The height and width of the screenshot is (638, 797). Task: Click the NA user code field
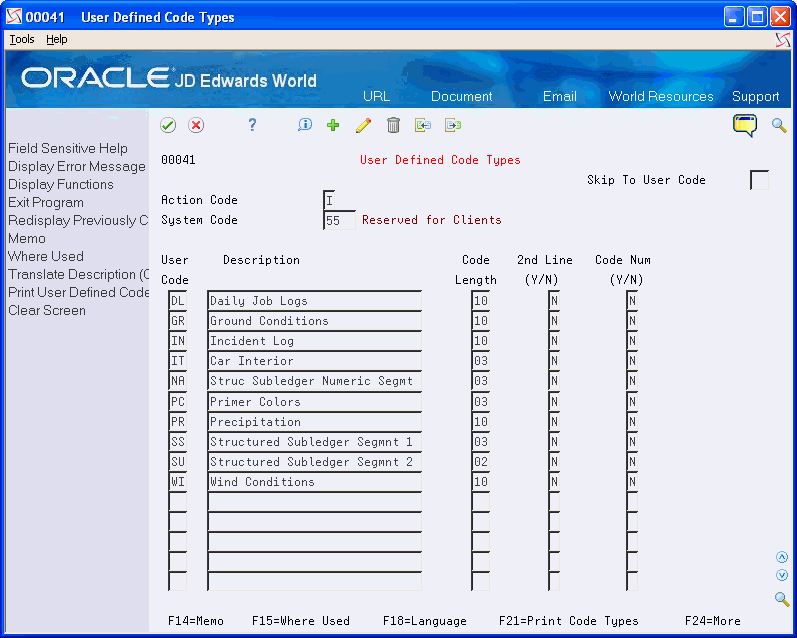tap(177, 381)
